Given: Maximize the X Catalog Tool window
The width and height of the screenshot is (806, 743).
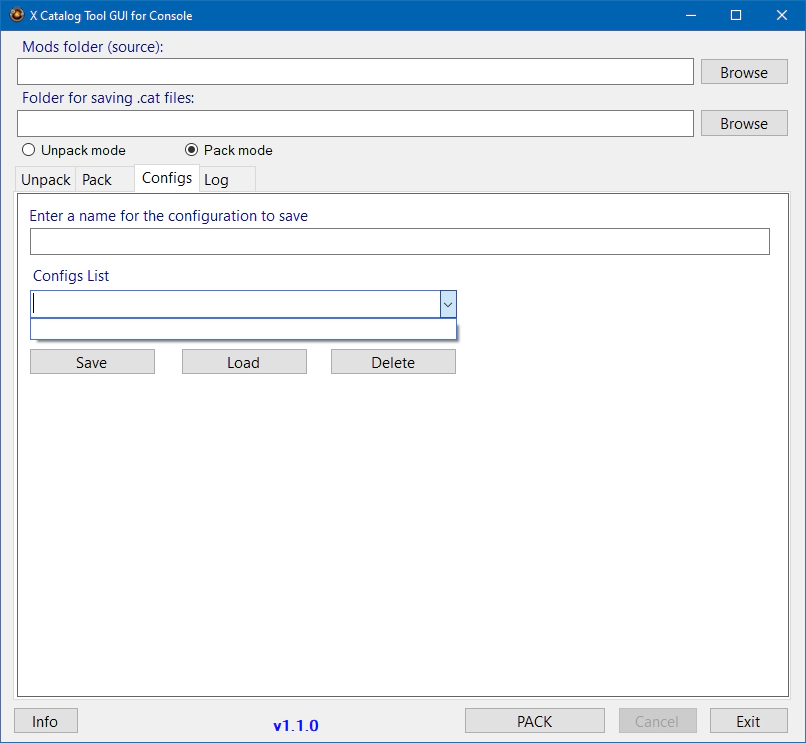Looking at the screenshot, I should tap(736, 15).
